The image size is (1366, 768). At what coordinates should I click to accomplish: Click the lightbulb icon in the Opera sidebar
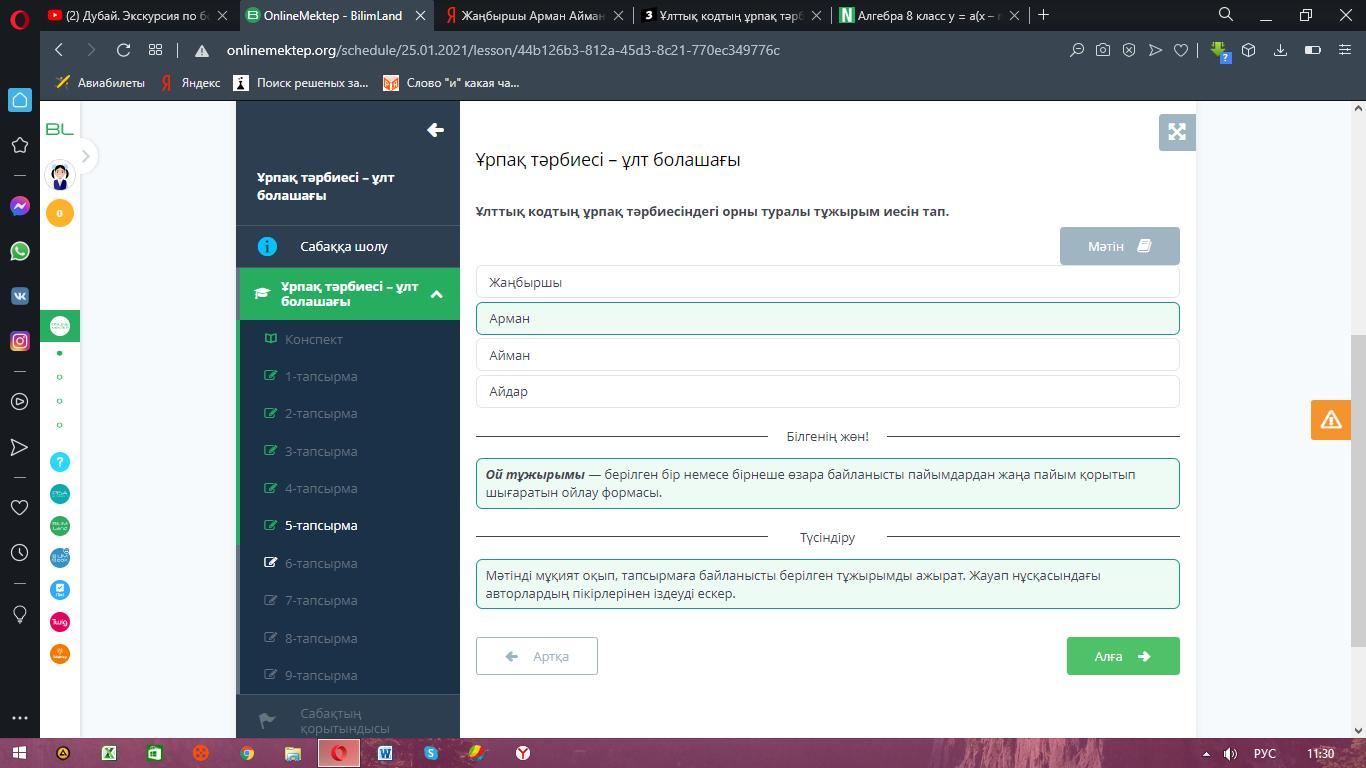click(x=19, y=613)
